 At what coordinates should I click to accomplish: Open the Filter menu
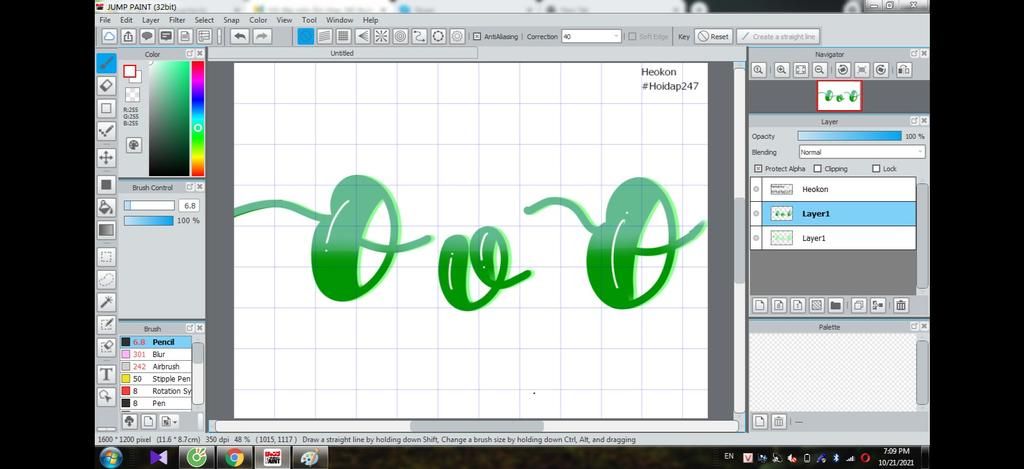tap(177, 20)
